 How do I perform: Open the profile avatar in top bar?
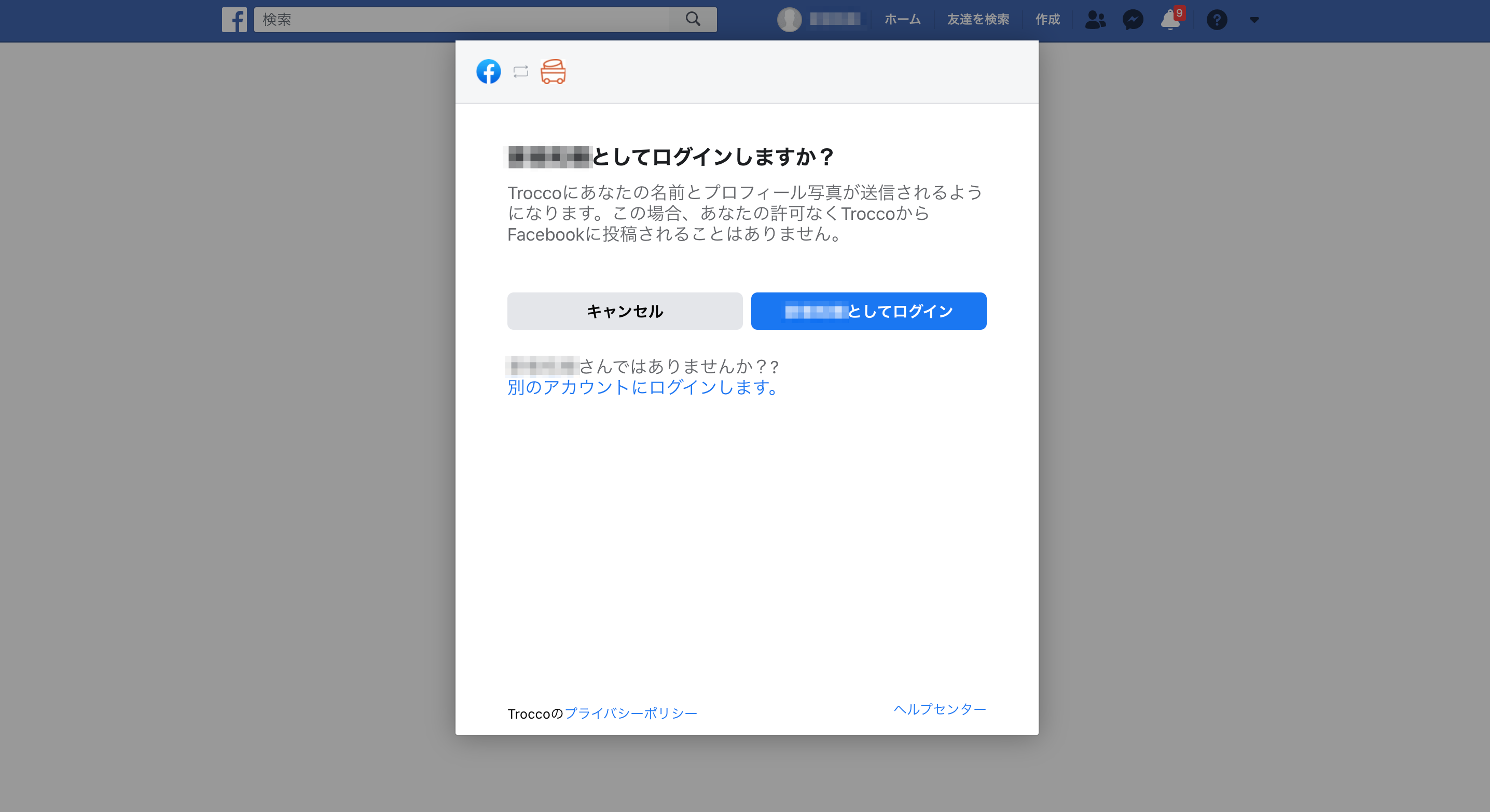pyautogui.click(x=789, y=20)
